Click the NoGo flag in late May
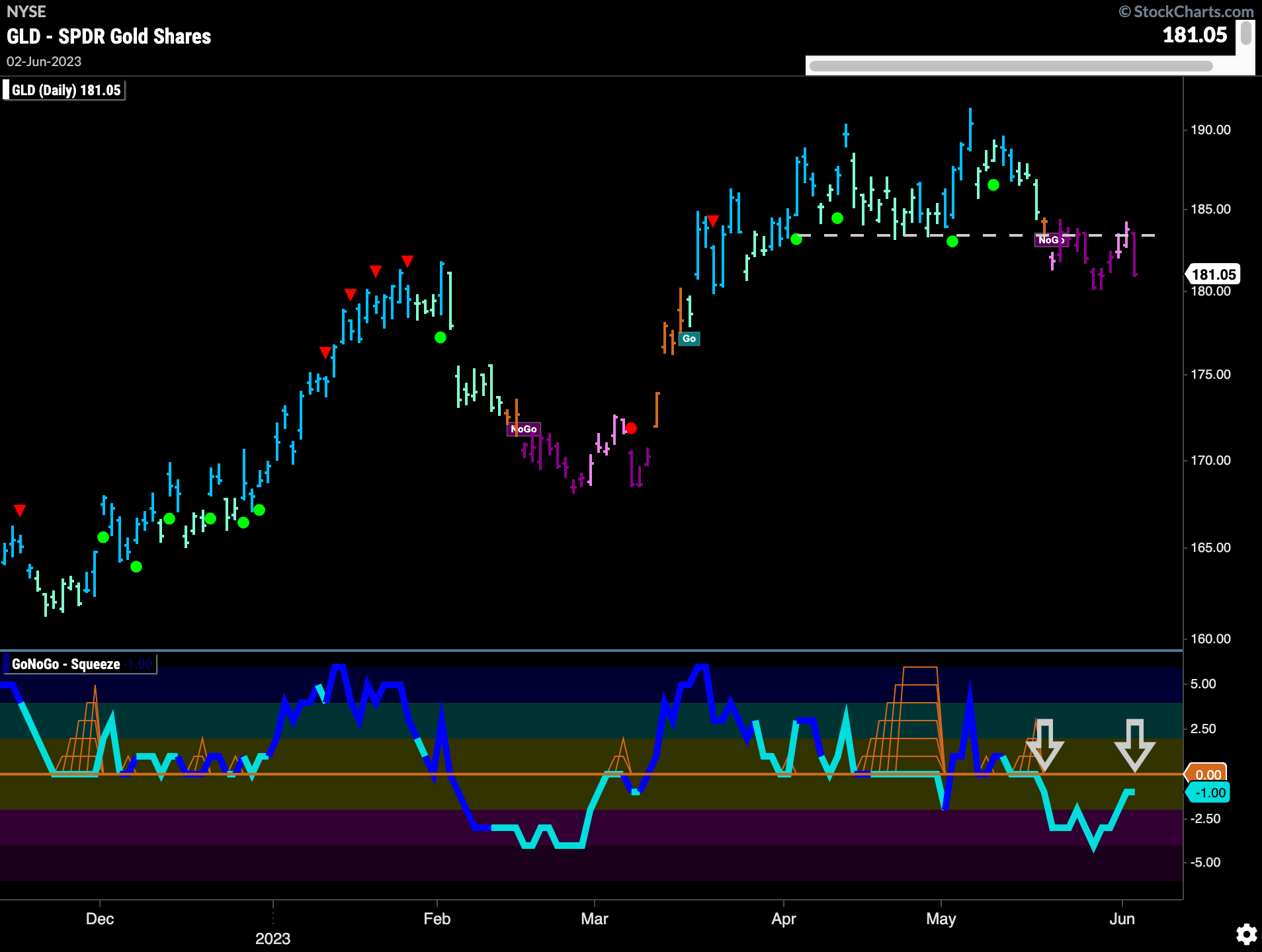This screenshot has width=1262, height=952. [1051, 240]
